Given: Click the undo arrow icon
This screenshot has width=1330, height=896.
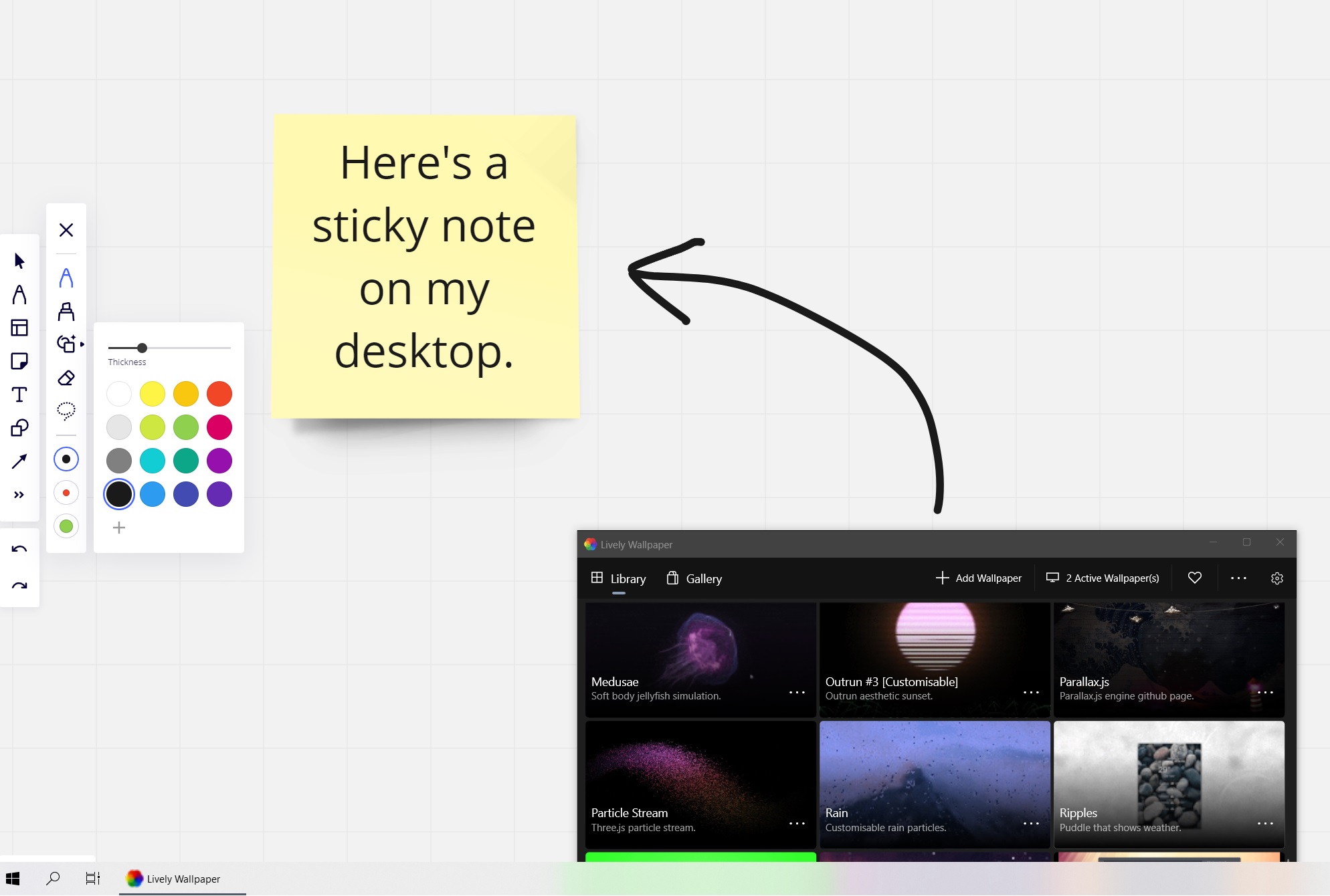Looking at the screenshot, I should pos(20,550).
